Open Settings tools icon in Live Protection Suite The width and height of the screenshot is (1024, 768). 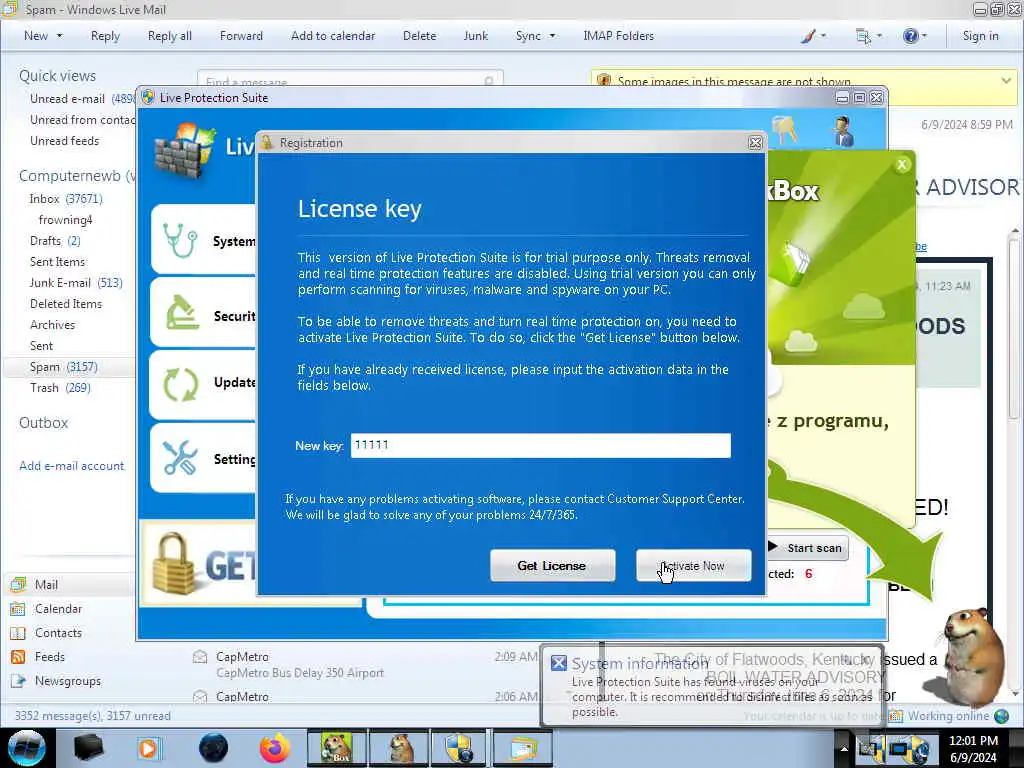click(180, 457)
